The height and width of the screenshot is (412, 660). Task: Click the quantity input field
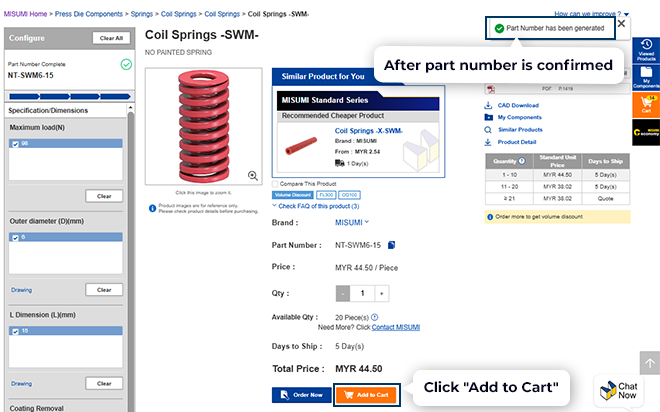(362, 293)
